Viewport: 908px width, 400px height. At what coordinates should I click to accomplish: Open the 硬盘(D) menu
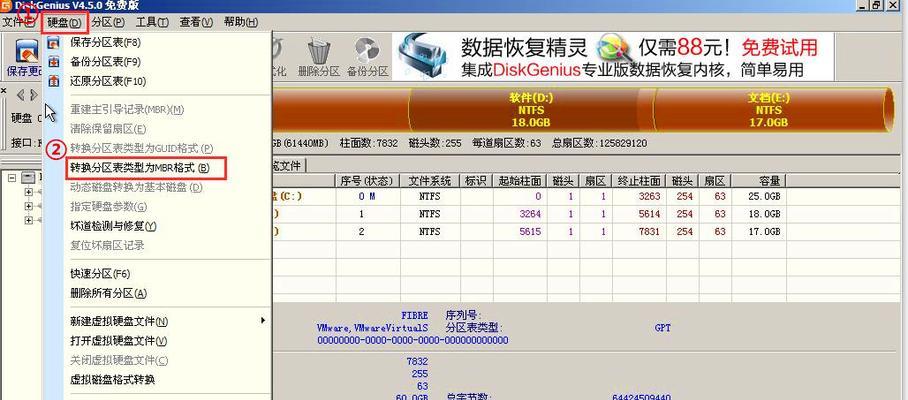(x=65, y=23)
